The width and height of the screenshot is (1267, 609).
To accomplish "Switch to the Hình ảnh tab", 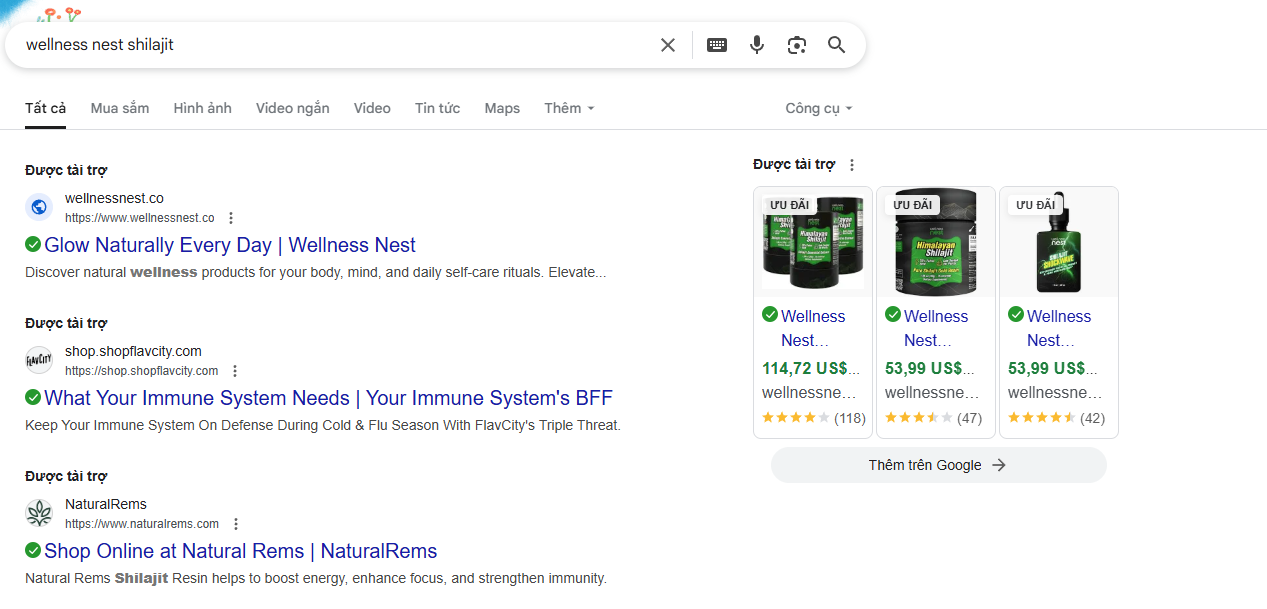I will click(202, 108).
